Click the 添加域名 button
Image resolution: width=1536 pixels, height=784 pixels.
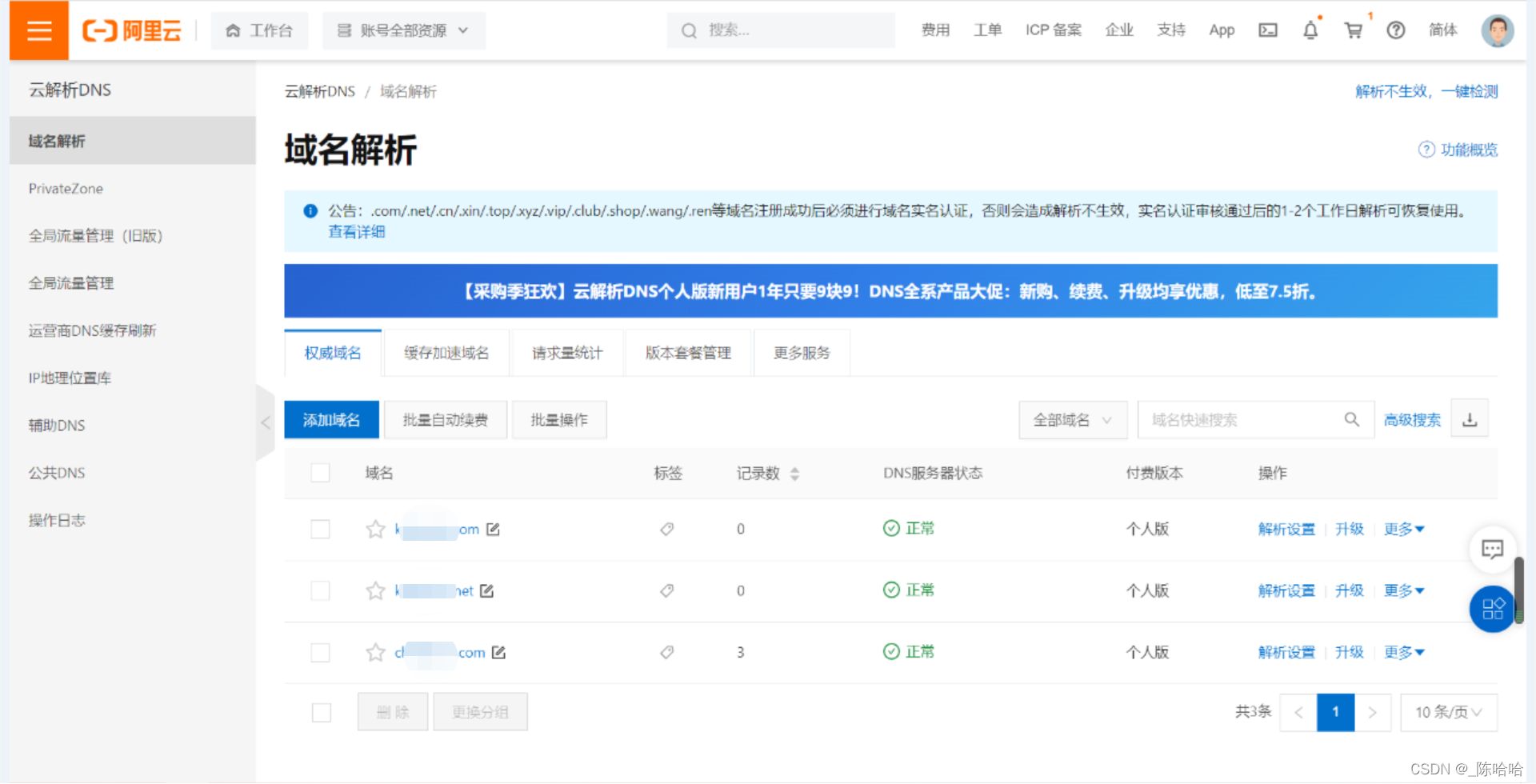coord(331,420)
